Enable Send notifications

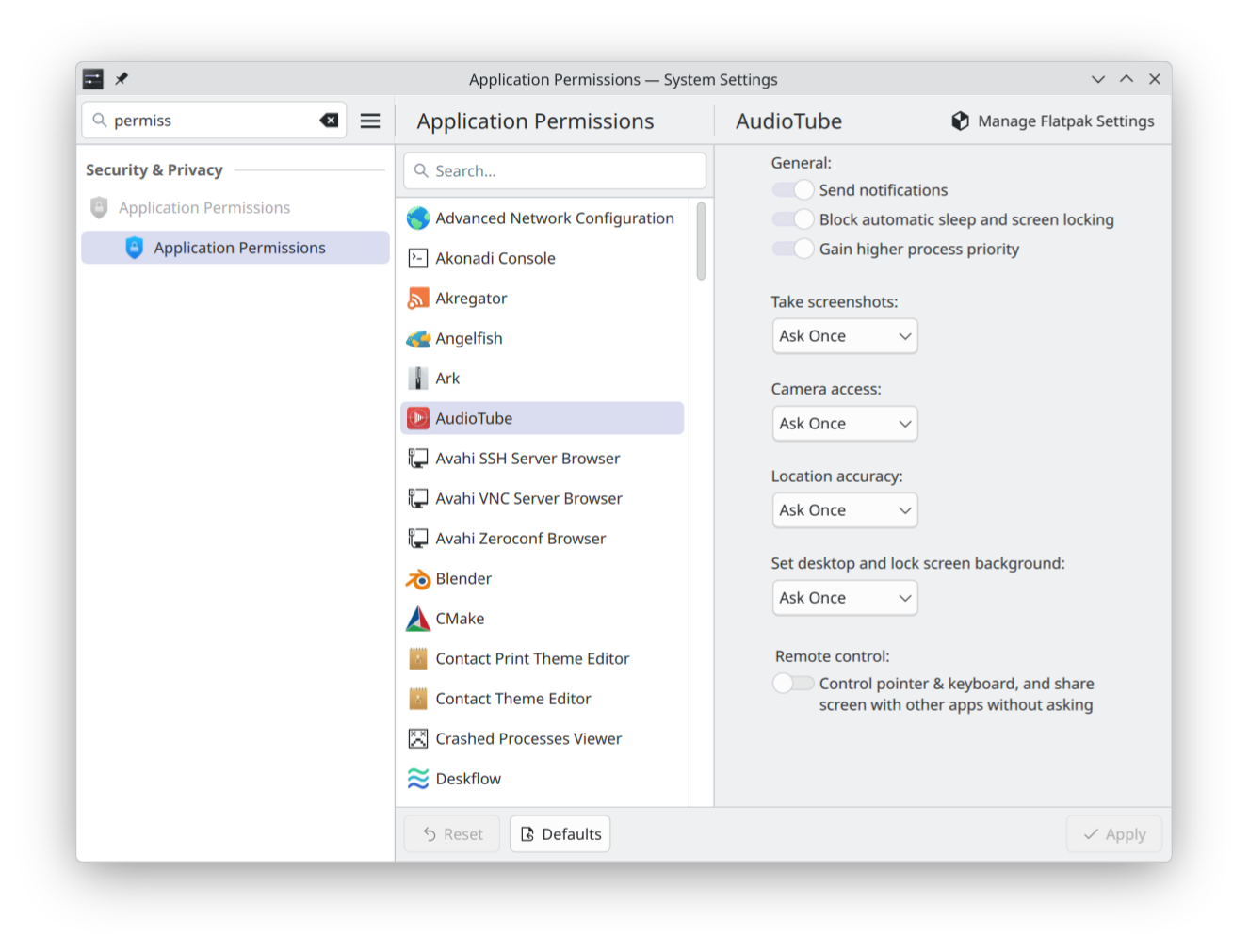point(792,189)
